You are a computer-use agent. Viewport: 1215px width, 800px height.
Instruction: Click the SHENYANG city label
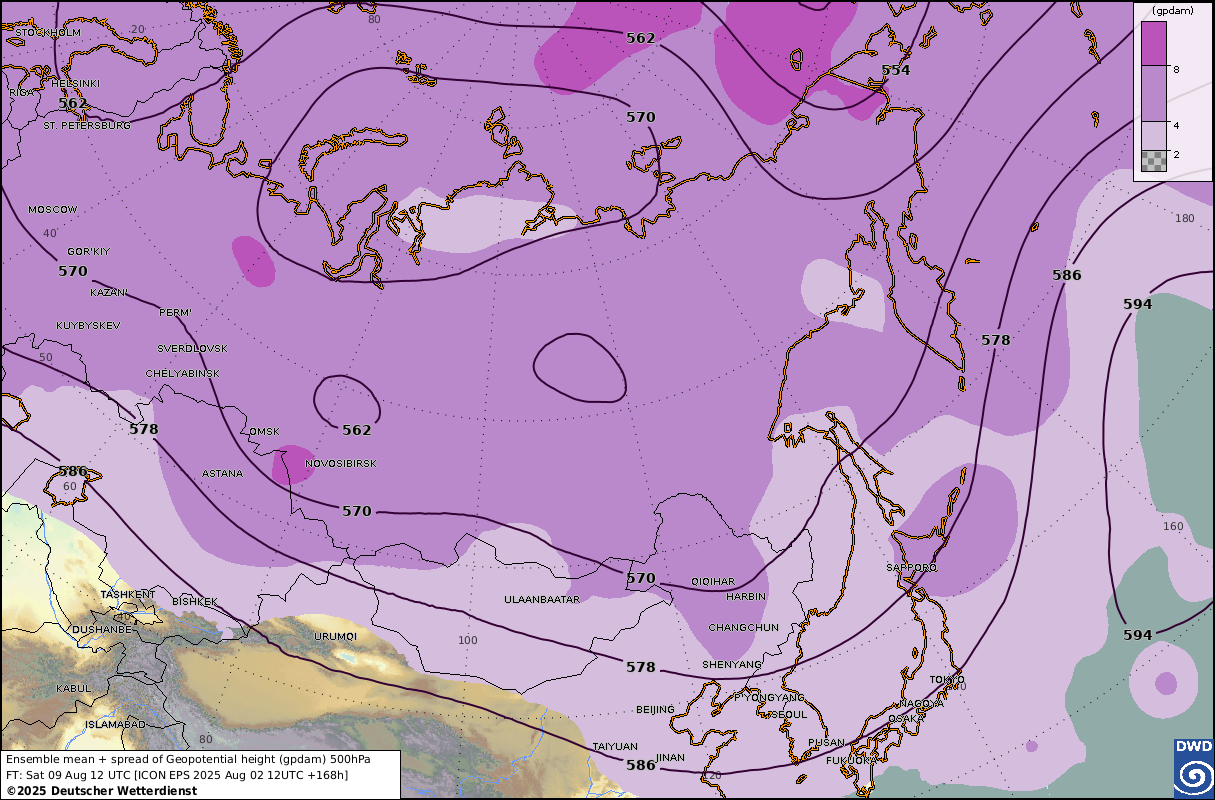(731, 665)
